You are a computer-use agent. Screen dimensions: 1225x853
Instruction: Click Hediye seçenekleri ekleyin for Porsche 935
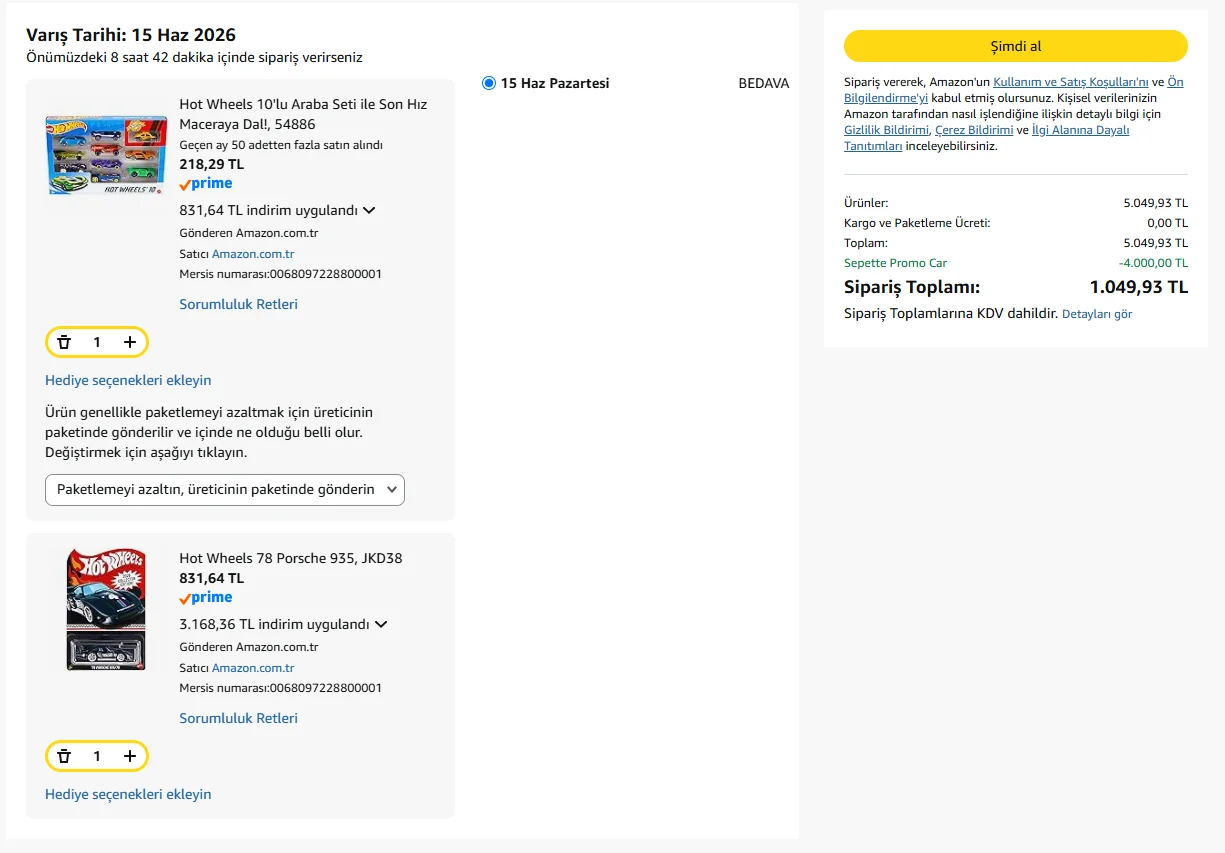click(x=128, y=794)
